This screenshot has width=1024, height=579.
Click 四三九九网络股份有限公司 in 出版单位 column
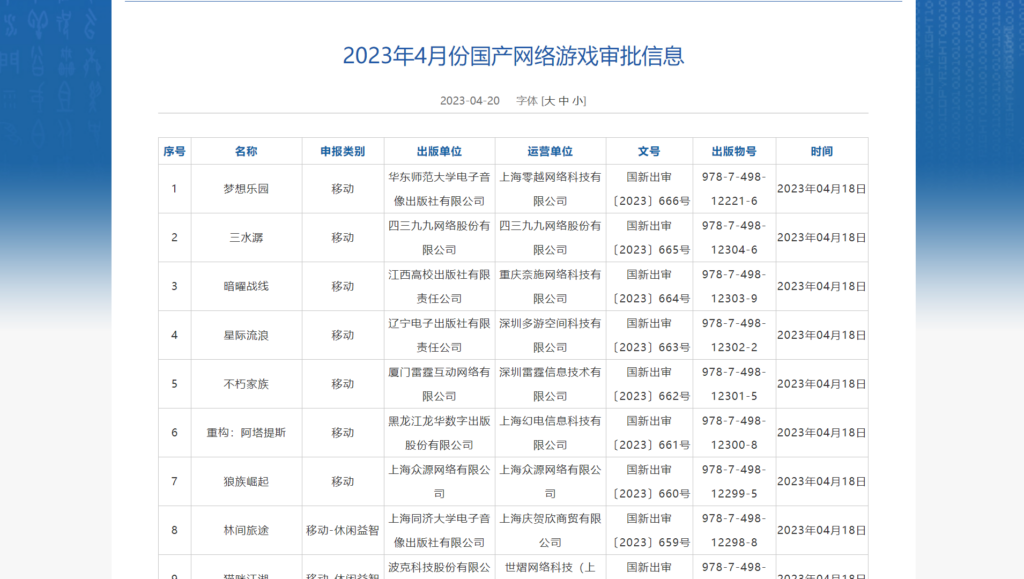pos(440,238)
